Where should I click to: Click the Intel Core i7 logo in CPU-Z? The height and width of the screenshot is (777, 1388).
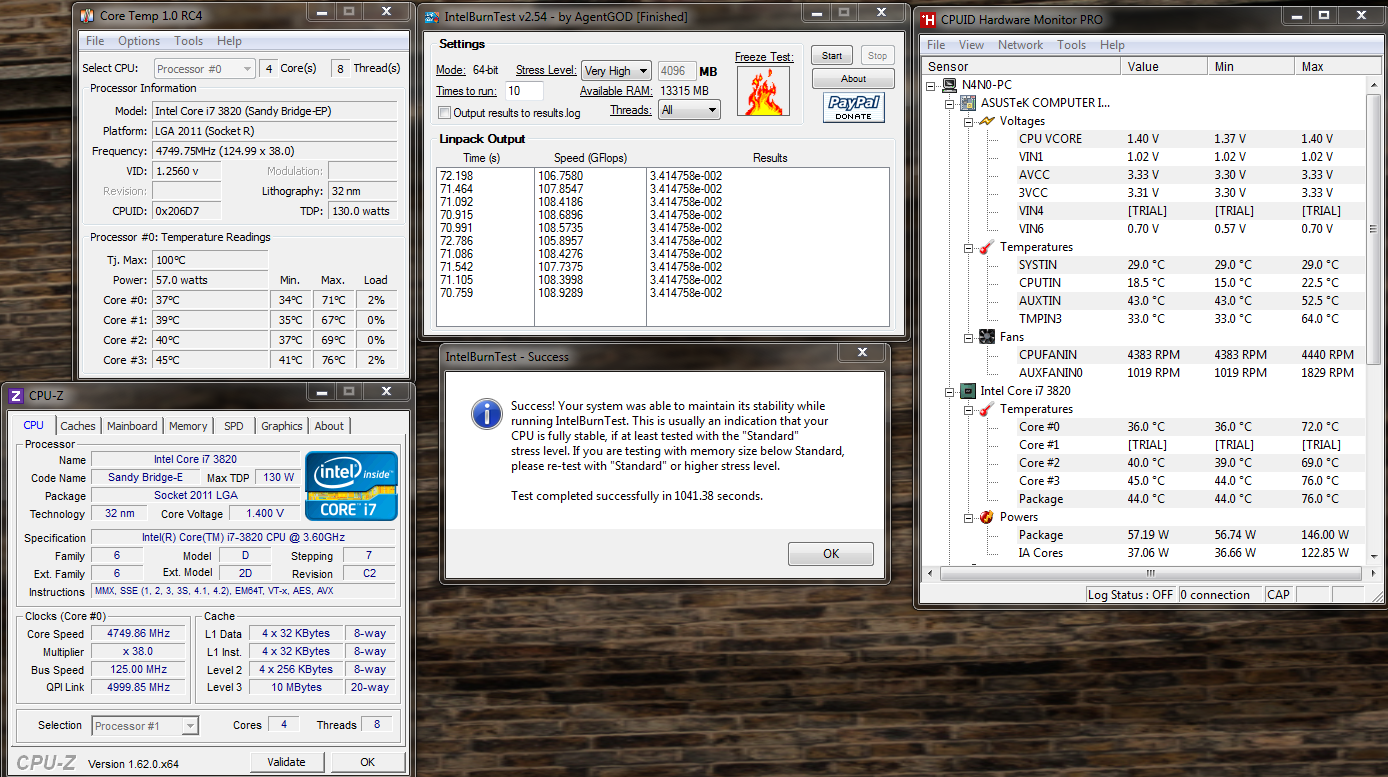[x=352, y=485]
